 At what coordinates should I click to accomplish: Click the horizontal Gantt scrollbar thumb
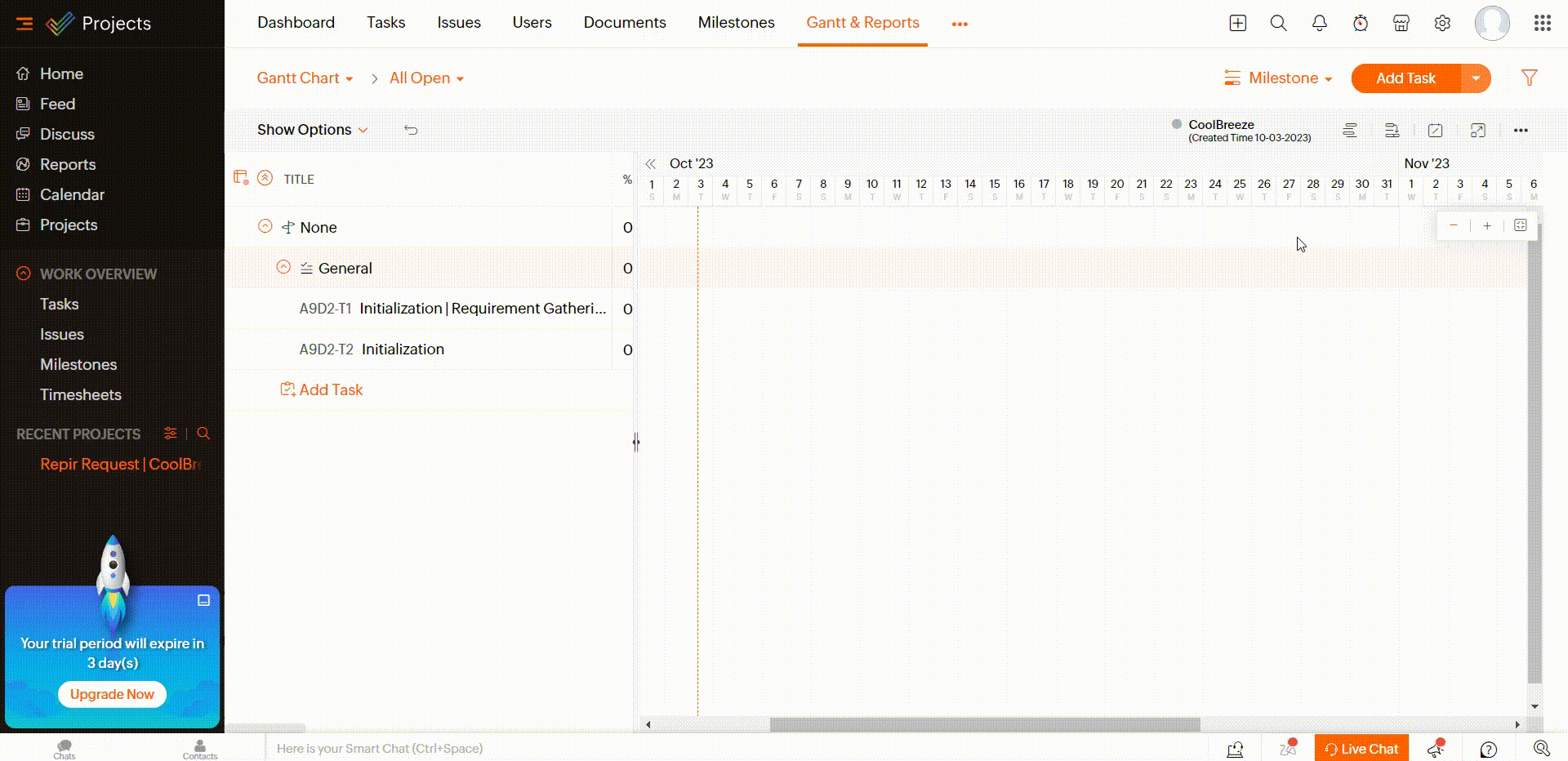984,724
